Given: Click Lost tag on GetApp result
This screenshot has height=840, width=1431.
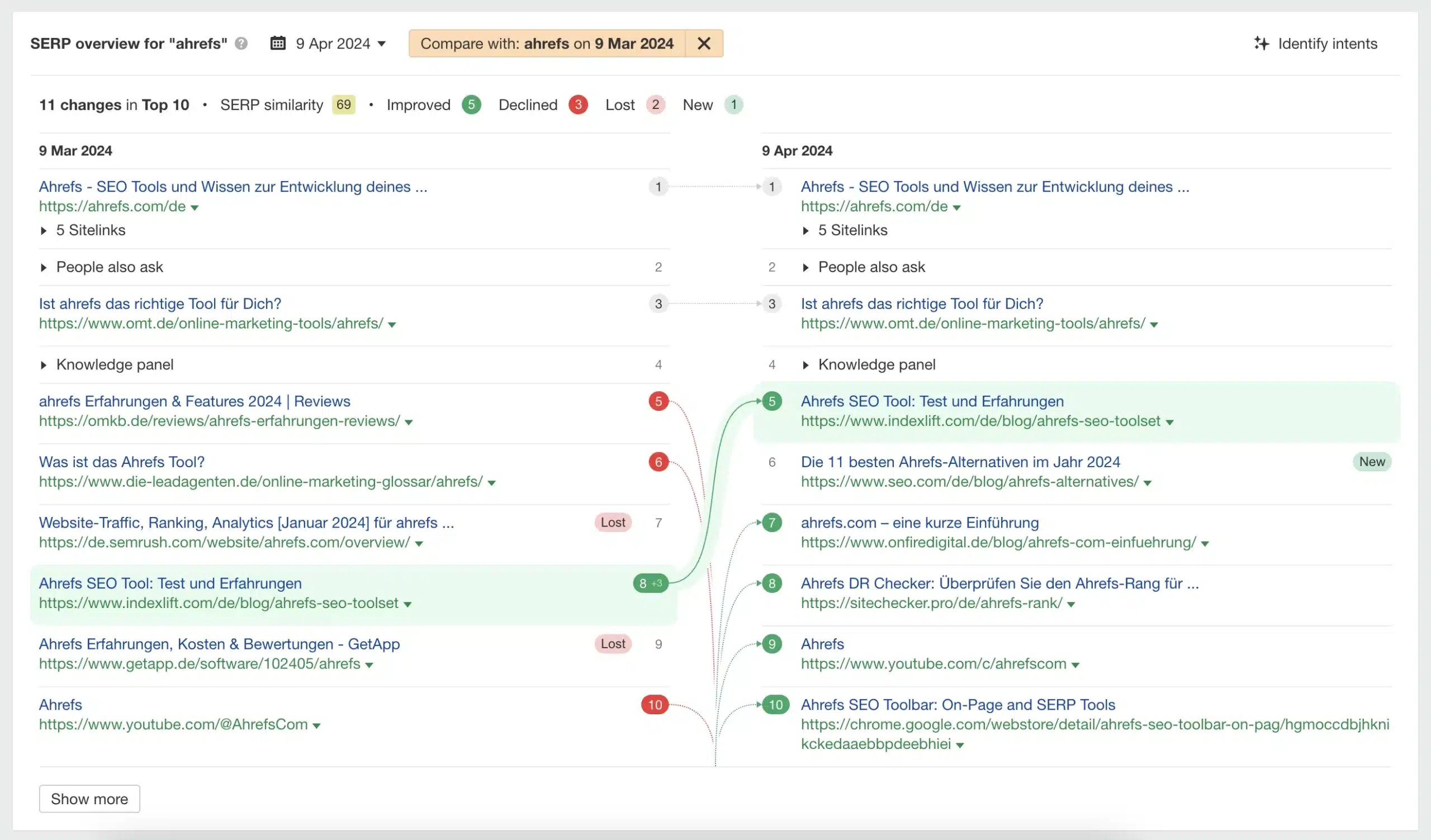Looking at the screenshot, I should click(613, 644).
